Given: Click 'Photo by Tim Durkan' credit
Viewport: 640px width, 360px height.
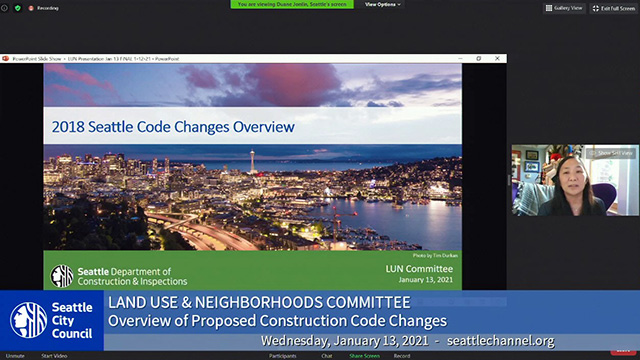Looking at the screenshot, I should (x=435, y=256).
